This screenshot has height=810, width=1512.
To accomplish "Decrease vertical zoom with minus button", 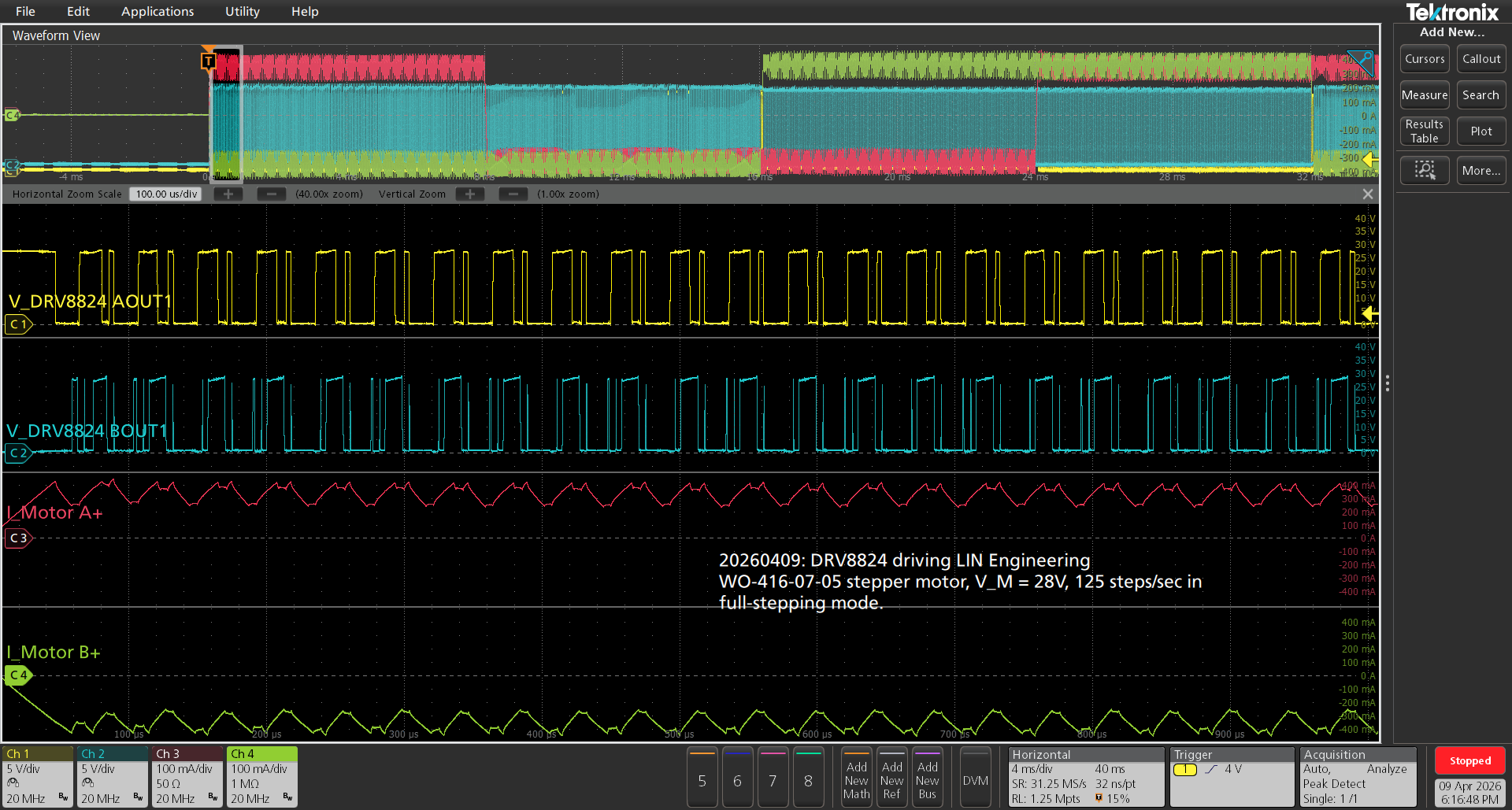I will pyautogui.click(x=513, y=194).
